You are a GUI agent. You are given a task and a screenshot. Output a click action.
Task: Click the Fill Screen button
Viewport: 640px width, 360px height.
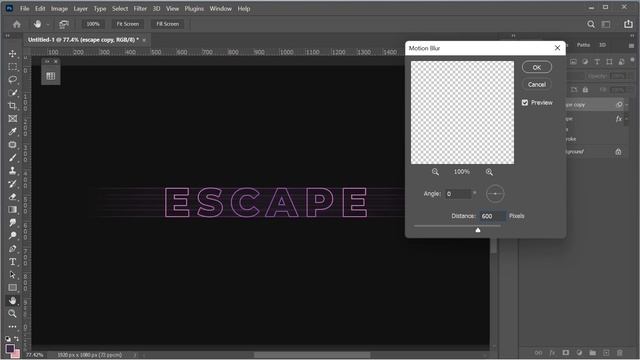167,24
